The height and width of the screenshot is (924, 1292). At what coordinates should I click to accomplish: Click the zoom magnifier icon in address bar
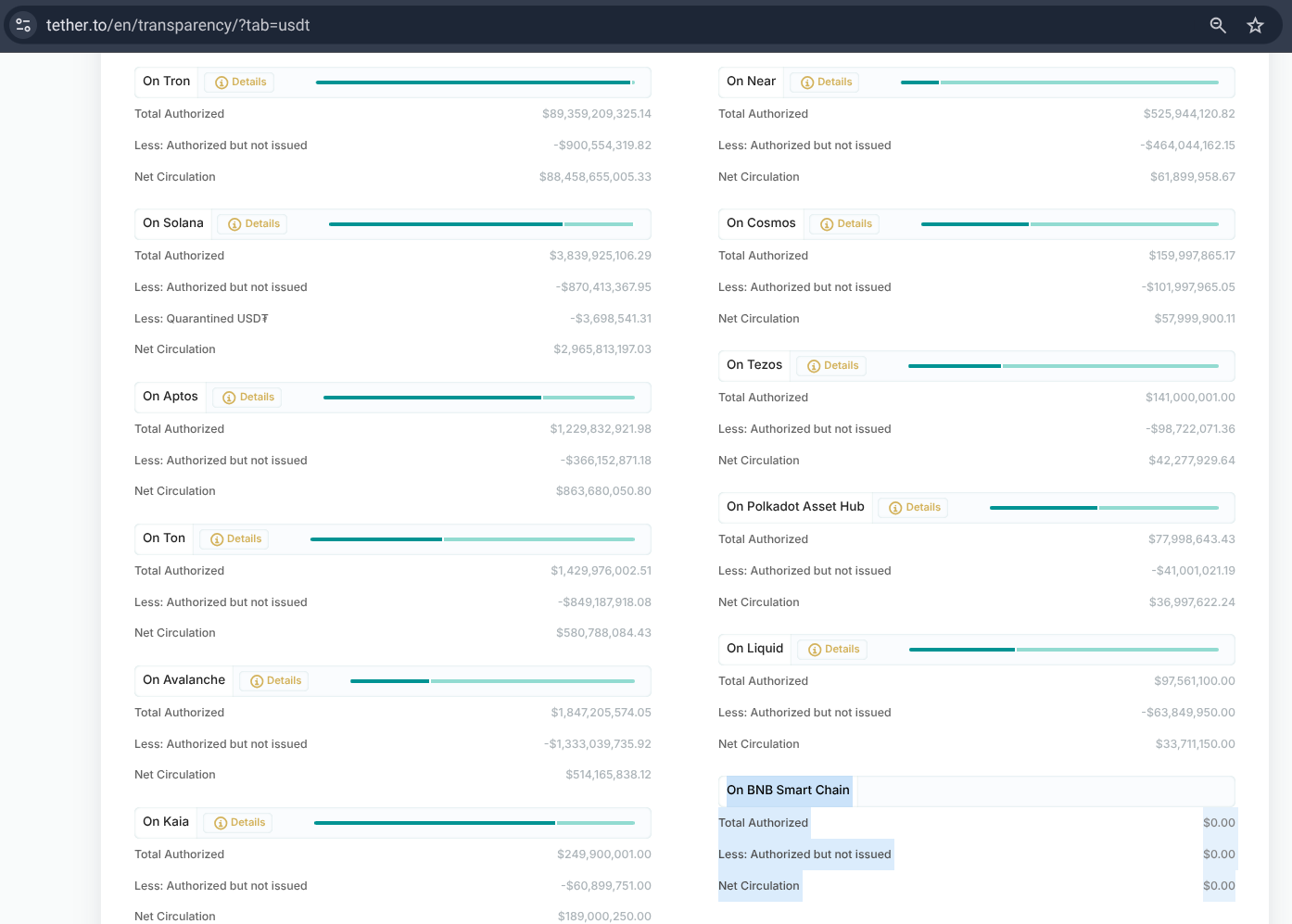[x=1218, y=25]
